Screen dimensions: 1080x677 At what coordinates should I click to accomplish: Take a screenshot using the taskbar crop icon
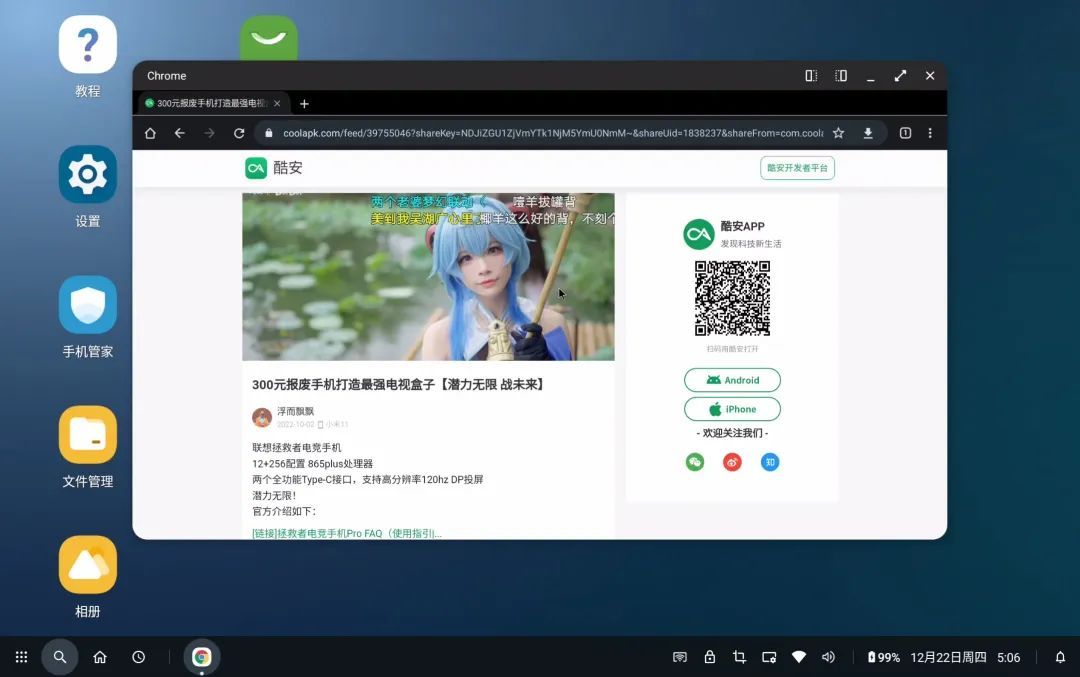739,657
